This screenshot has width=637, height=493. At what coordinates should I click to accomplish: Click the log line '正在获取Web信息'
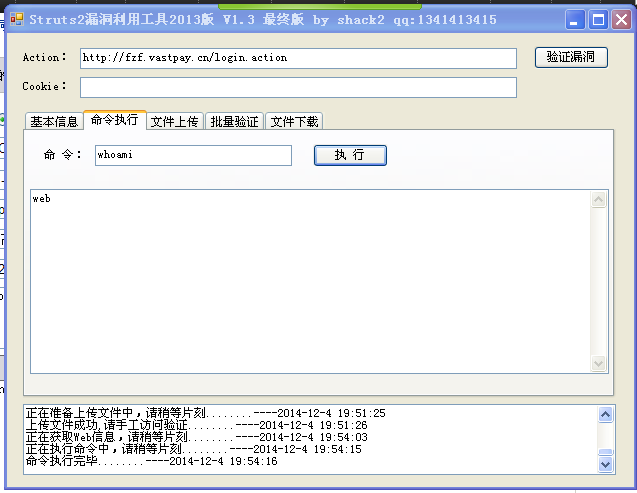(x=197, y=437)
